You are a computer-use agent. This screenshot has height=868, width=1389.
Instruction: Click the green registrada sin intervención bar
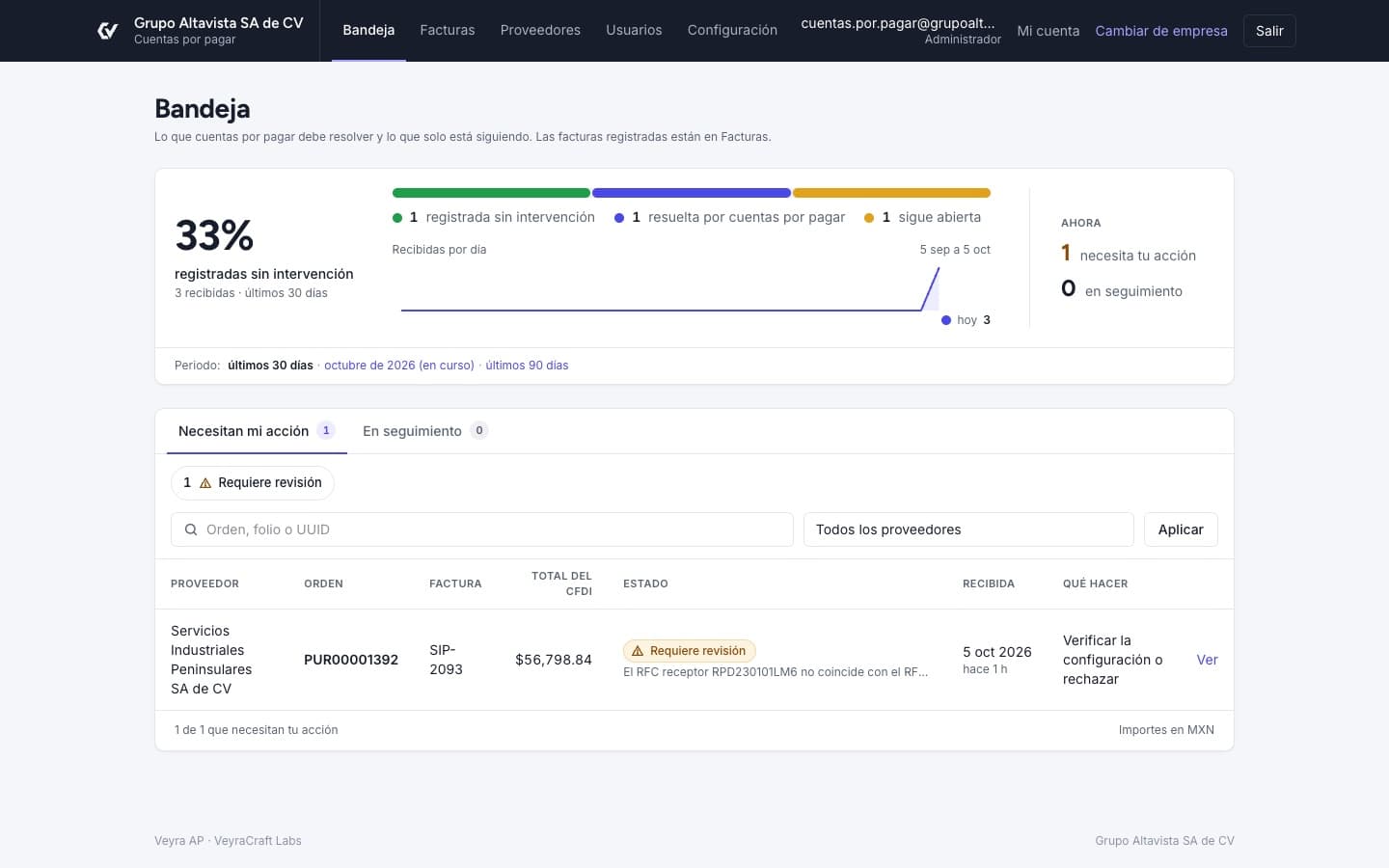(491, 193)
